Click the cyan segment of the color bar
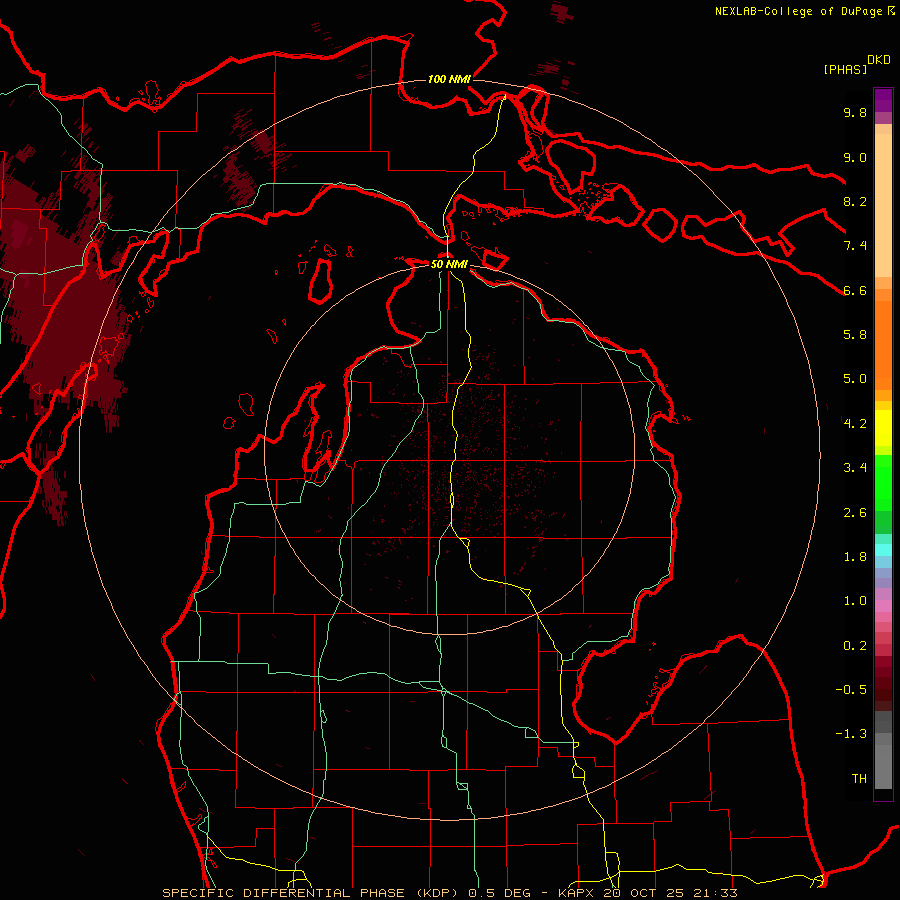This screenshot has height=900, width=900. click(x=883, y=550)
